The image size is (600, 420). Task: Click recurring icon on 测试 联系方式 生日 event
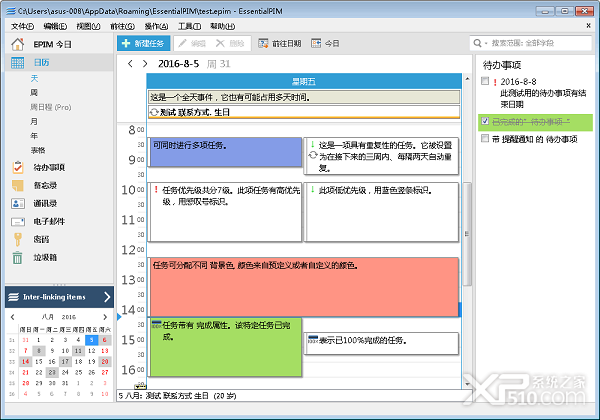pyautogui.click(x=154, y=112)
